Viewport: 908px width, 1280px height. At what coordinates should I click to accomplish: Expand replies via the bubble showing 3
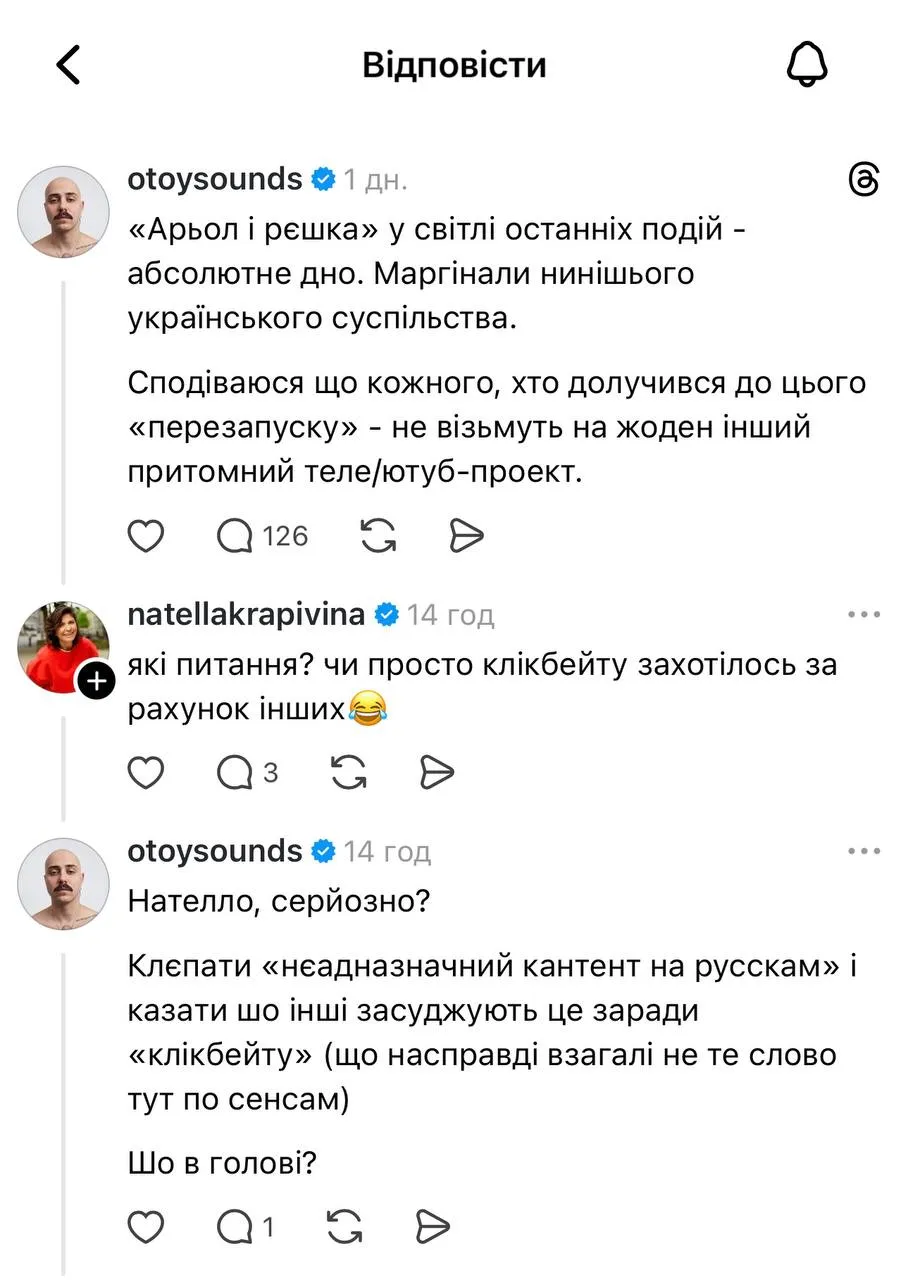pos(244,772)
